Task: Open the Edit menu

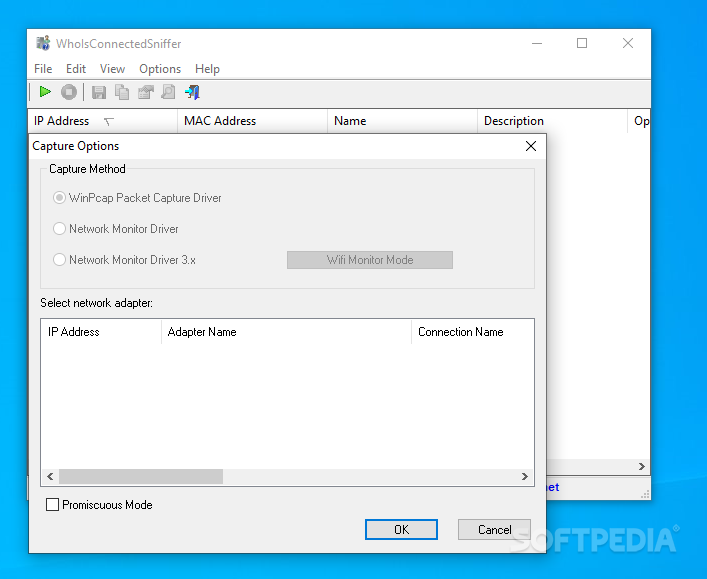Action: 76,69
